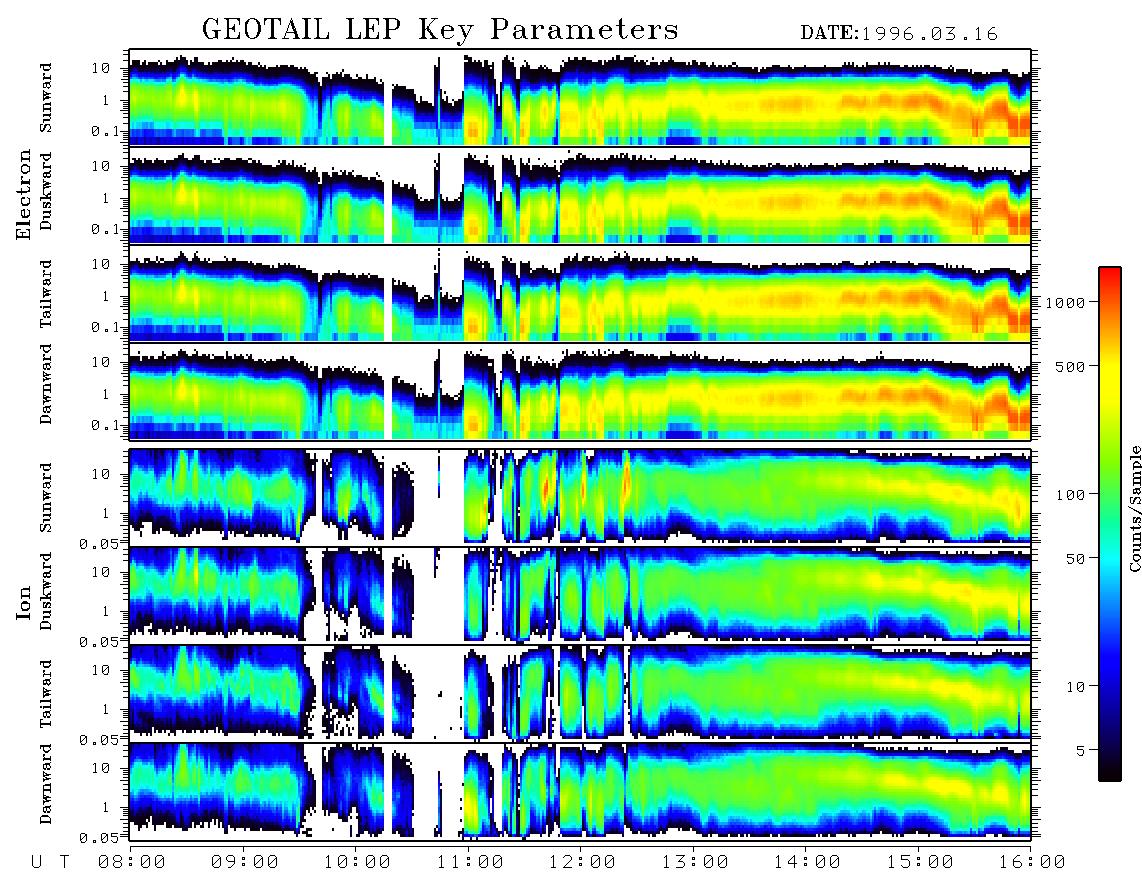This screenshot has width=1142, height=880.
Task: Click the "09:00" time tick label
Action: (245, 862)
